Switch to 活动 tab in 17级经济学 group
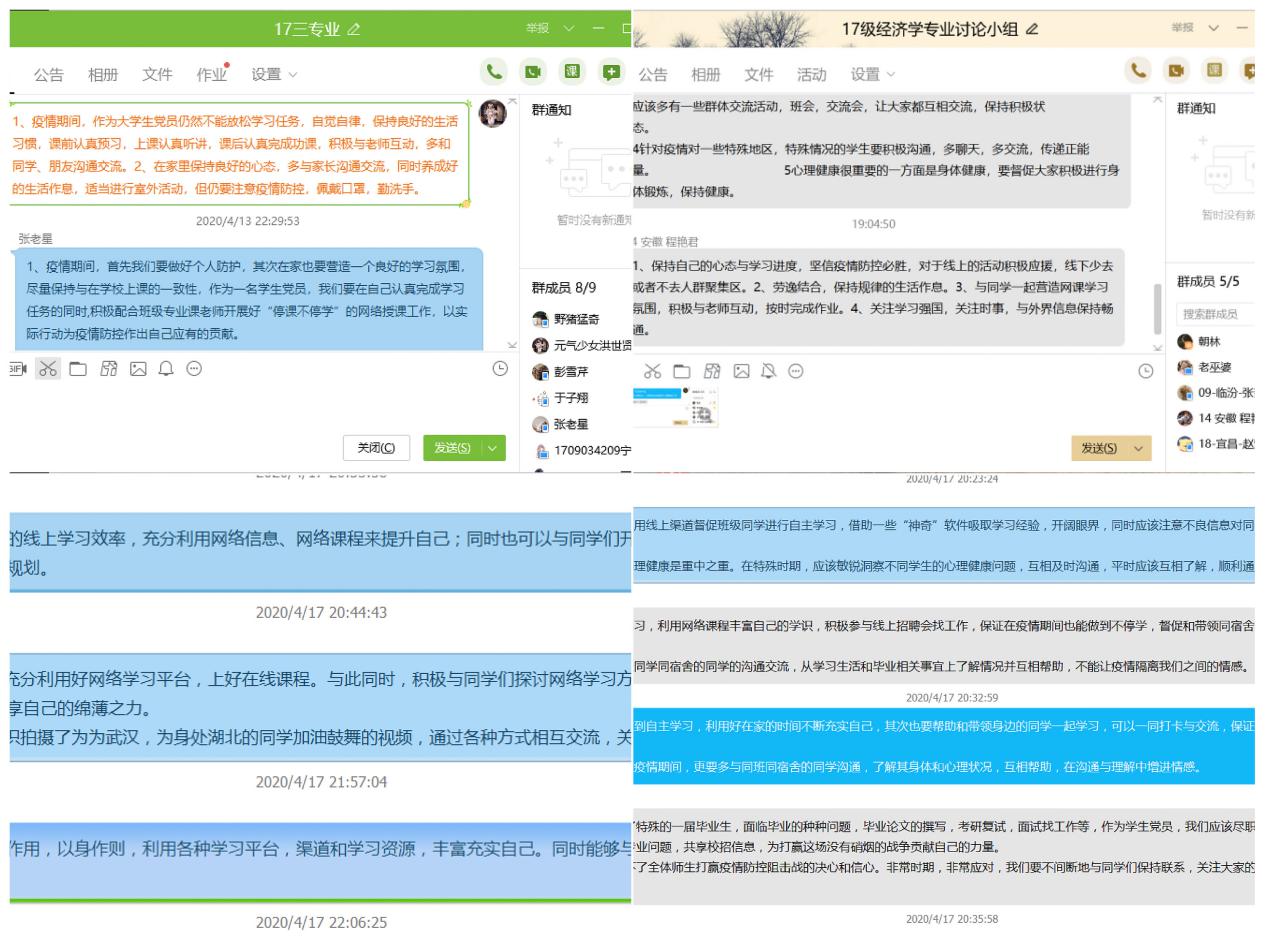This screenshot has width=1265, height=949. click(811, 74)
